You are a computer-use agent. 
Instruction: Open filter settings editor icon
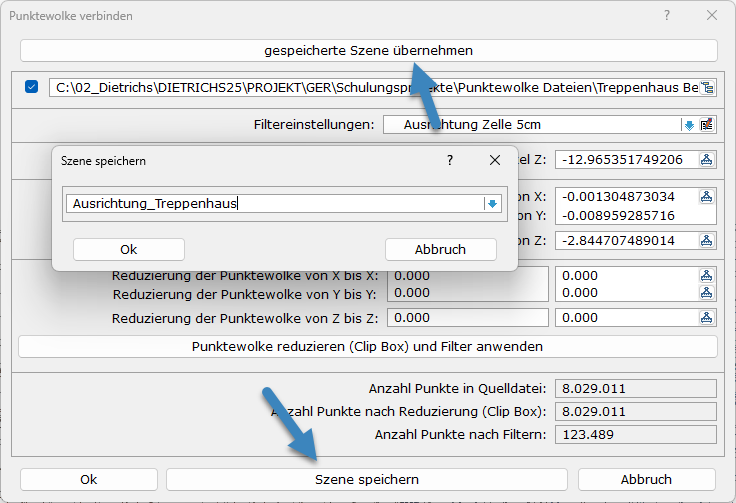708,125
